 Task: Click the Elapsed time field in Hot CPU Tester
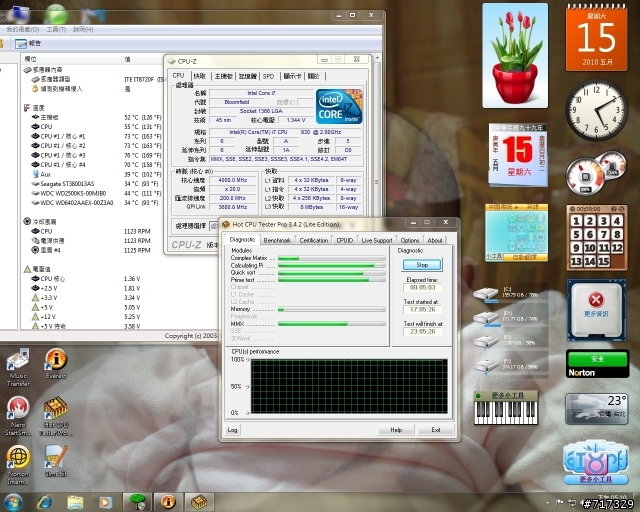[x=422, y=287]
